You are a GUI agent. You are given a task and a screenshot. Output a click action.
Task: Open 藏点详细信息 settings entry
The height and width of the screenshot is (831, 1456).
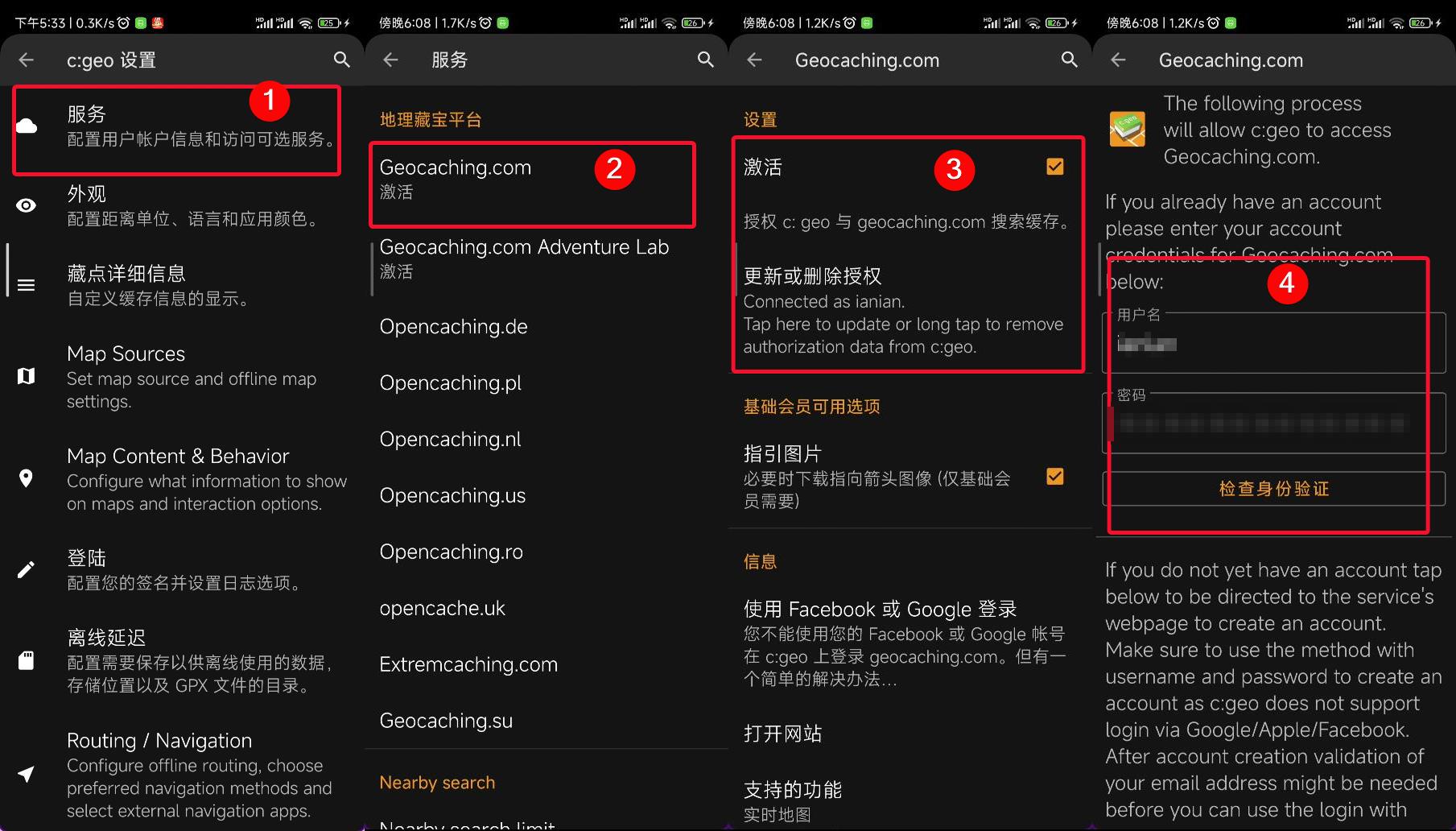[x=182, y=285]
